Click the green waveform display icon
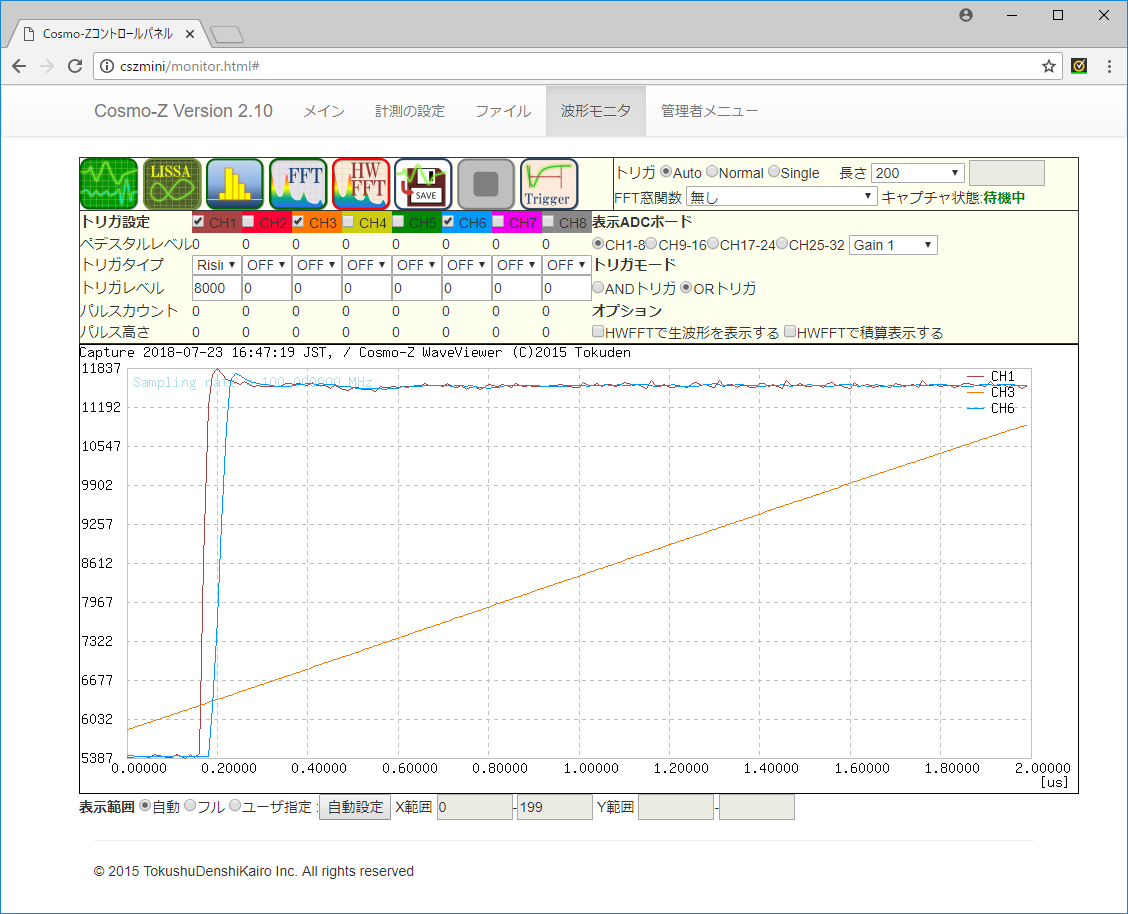The height and width of the screenshot is (914, 1128). [x=109, y=184]
